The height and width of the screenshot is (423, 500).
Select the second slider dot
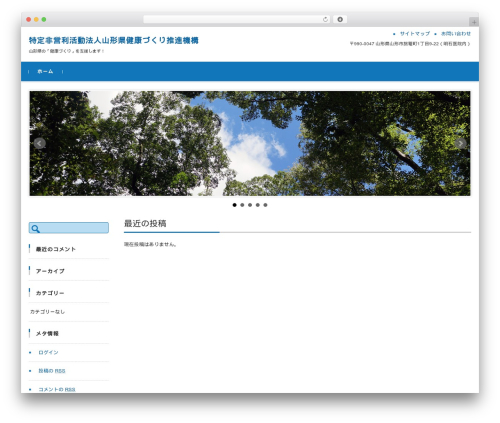242,205
